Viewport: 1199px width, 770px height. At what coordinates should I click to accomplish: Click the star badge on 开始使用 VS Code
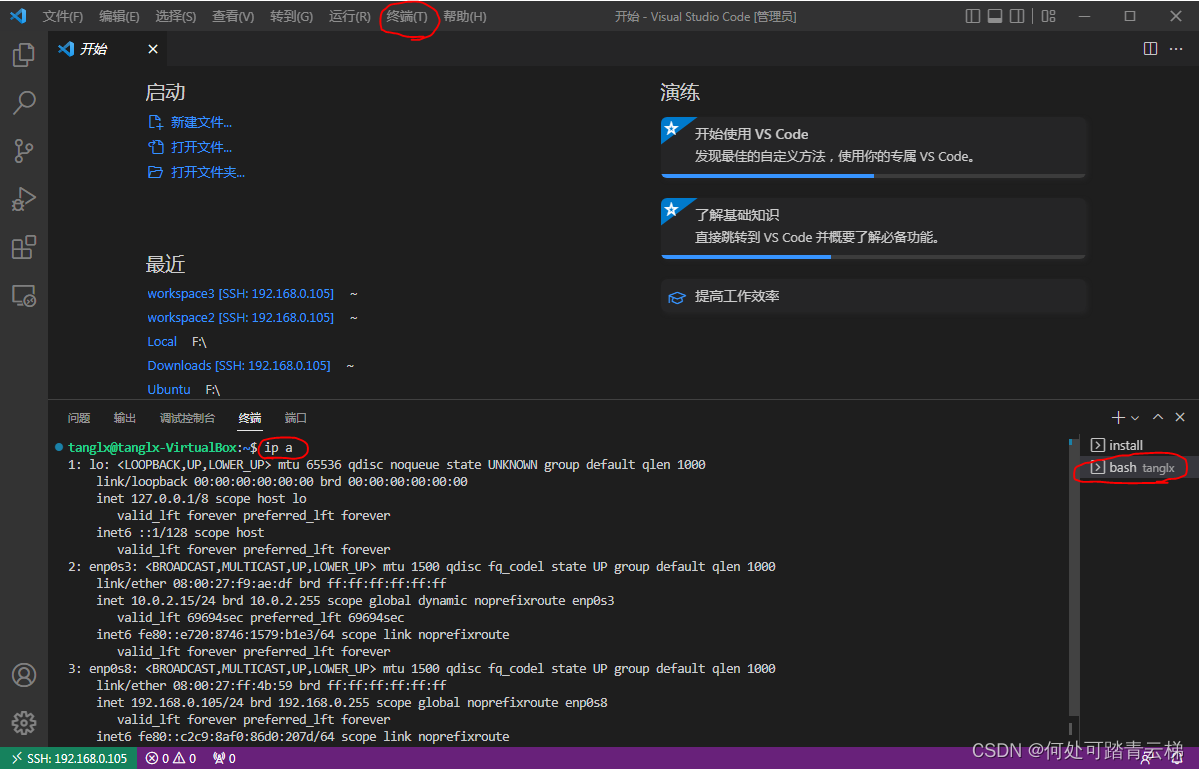[x=672, y=128]
